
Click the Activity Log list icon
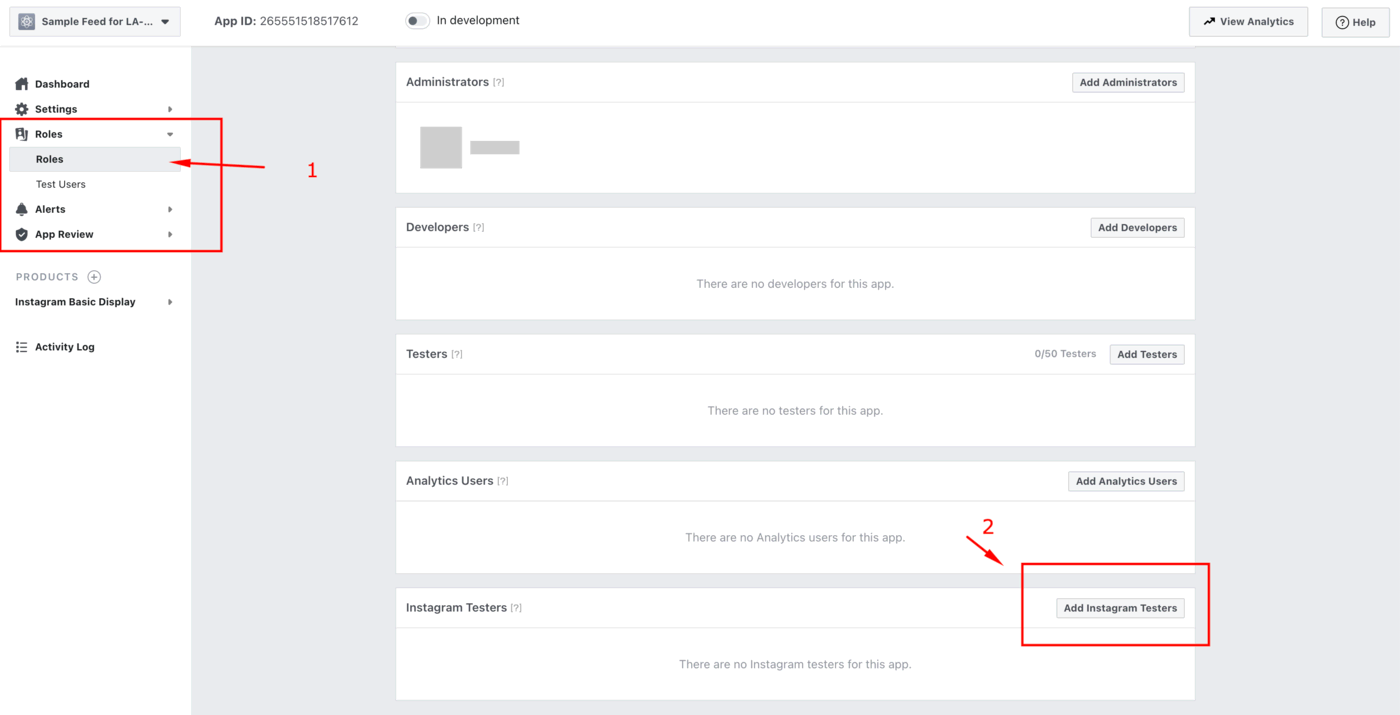point(22,347)
